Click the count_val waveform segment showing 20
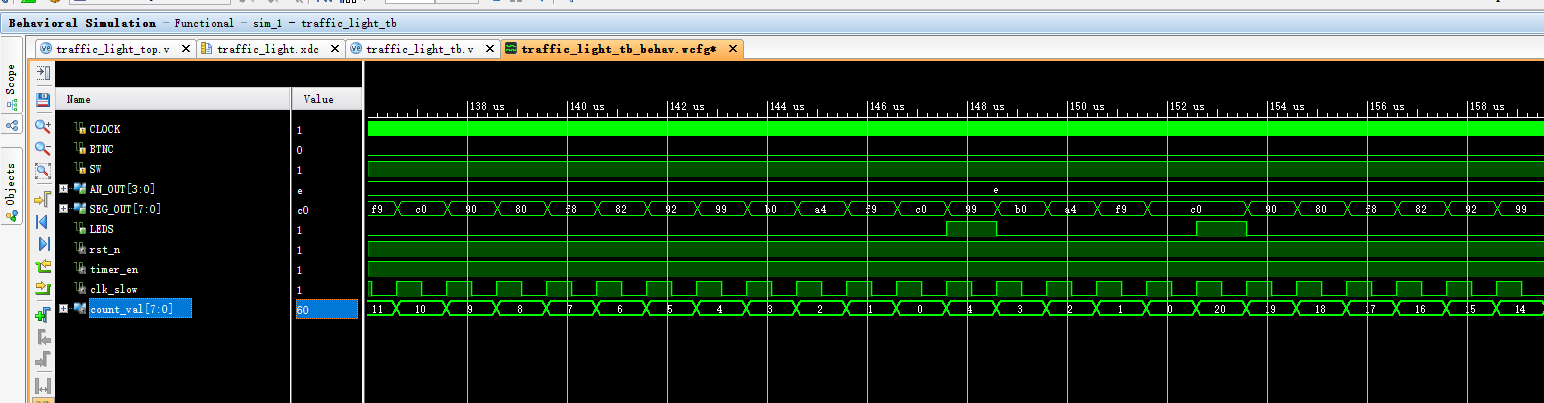The width and height of the screenshot is (1544, 403). pos(1221,309)
